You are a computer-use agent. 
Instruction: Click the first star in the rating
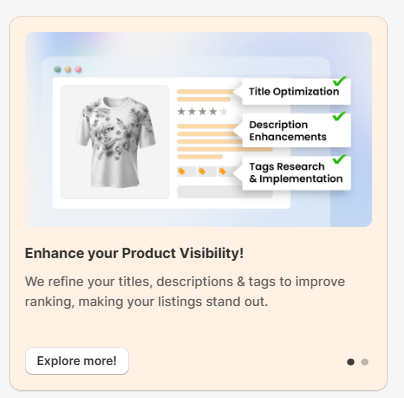click(181, 111)
